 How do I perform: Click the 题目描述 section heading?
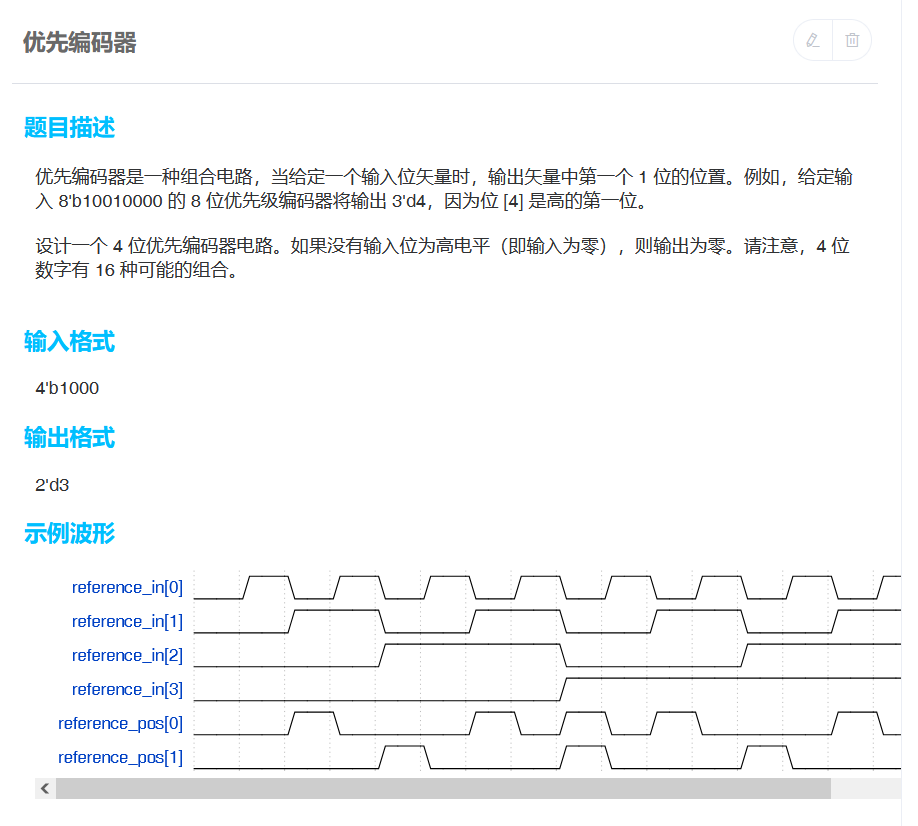(x=69, y=128)
